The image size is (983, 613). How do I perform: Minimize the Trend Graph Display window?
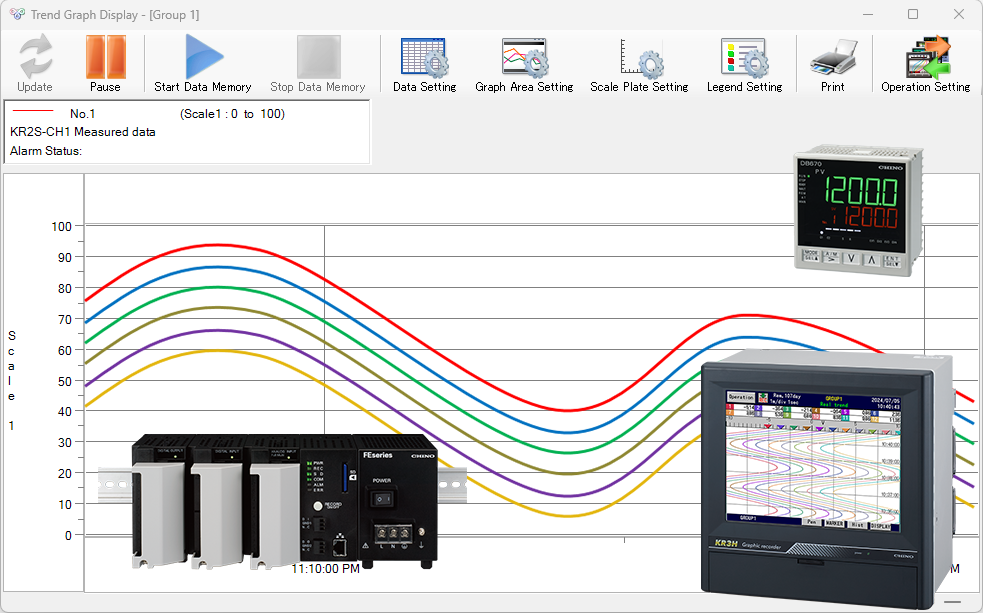868,14
